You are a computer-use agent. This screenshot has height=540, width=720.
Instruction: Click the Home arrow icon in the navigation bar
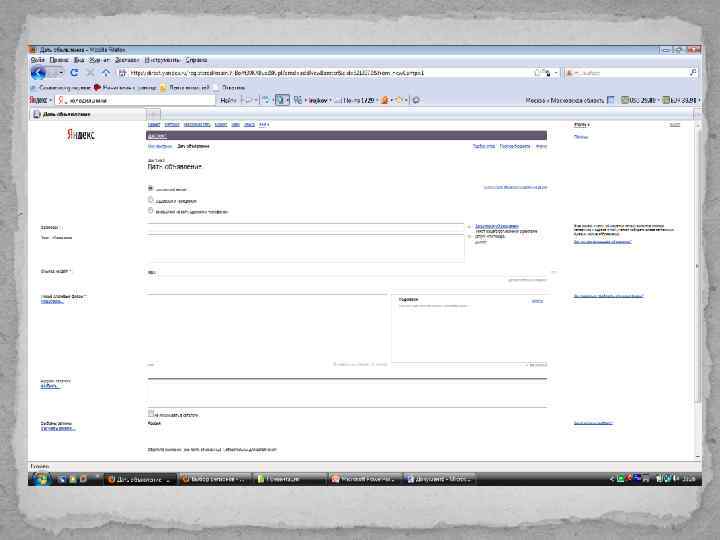106,73
